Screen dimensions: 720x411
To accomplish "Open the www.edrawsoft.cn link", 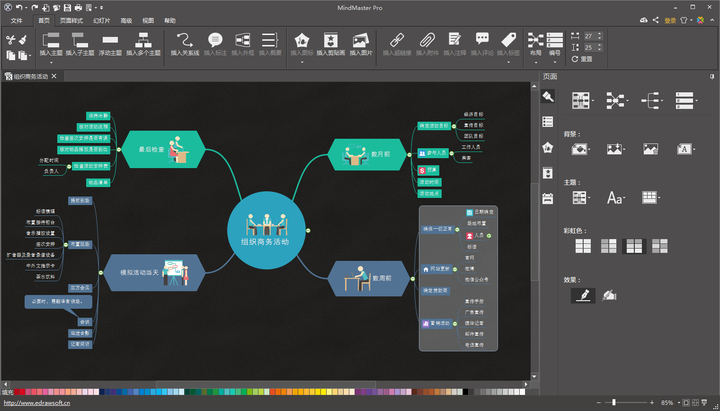I will point(36,403).
